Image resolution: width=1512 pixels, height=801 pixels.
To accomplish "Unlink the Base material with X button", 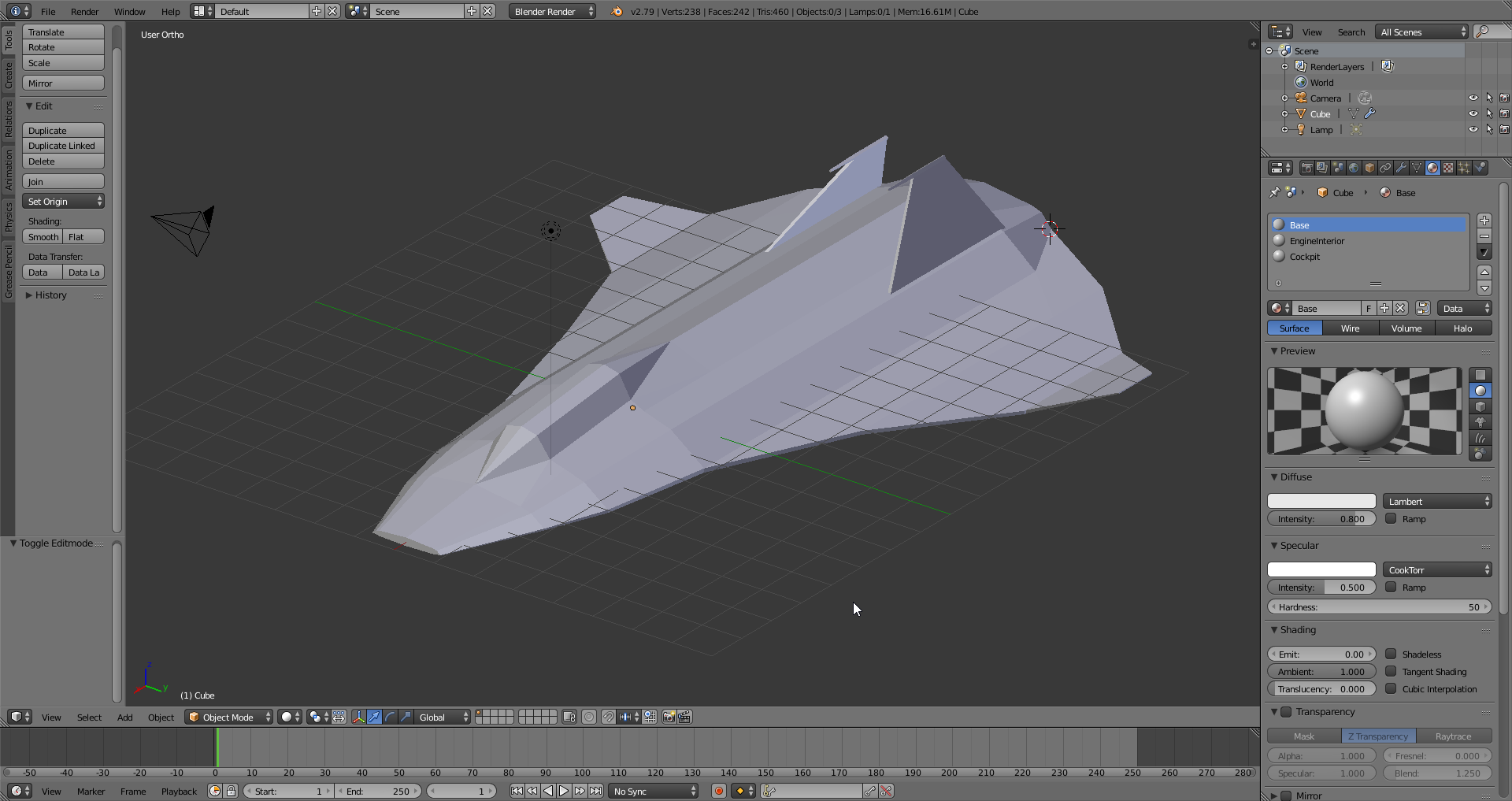I will [1400, 308].
